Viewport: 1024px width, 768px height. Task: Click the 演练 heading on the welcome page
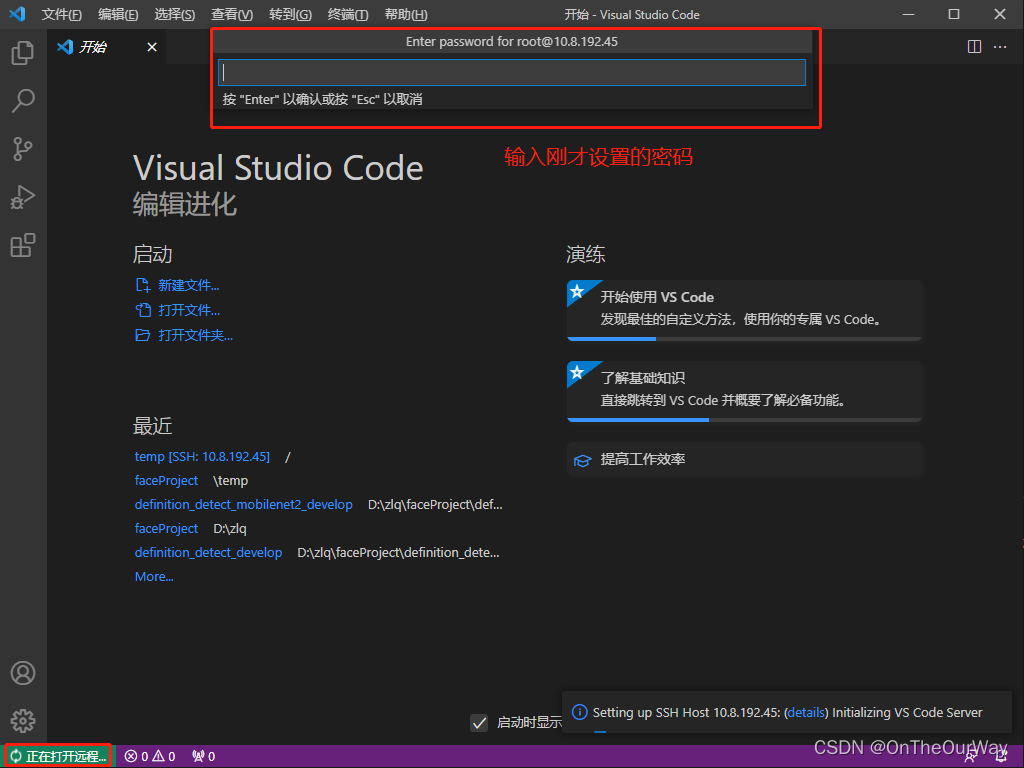click(x=586, y=254)
